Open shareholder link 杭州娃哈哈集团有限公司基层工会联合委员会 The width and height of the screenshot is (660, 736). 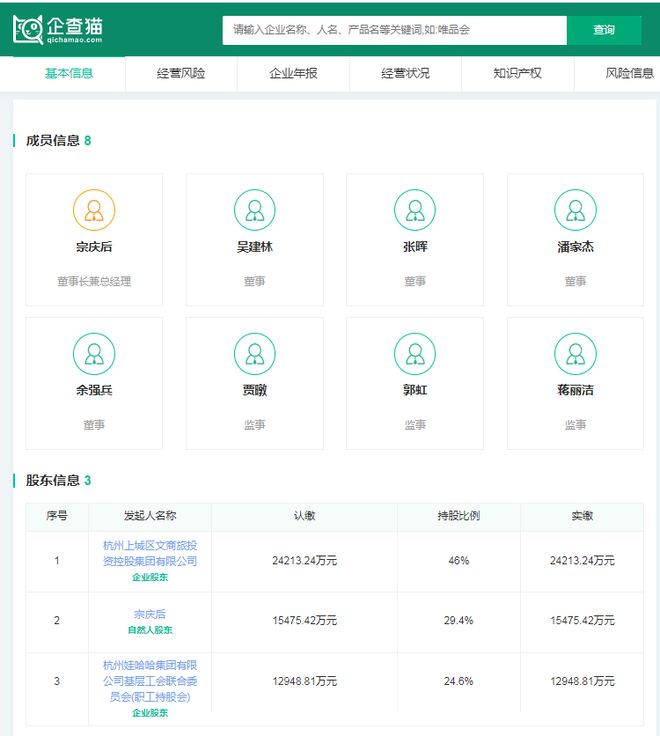click(150, 681)
